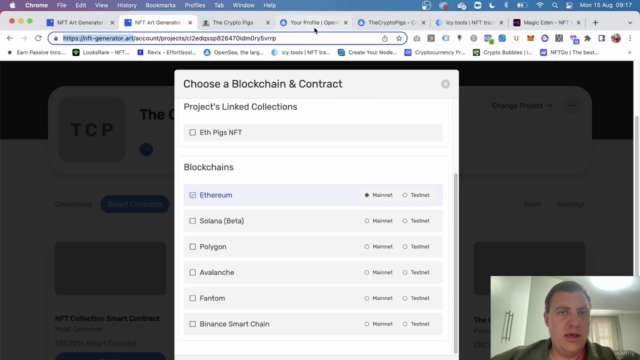Screen dimensions: 640x360
Task: Check the Eth Pigs NFT collection checkbox
Action: (193, 133)
